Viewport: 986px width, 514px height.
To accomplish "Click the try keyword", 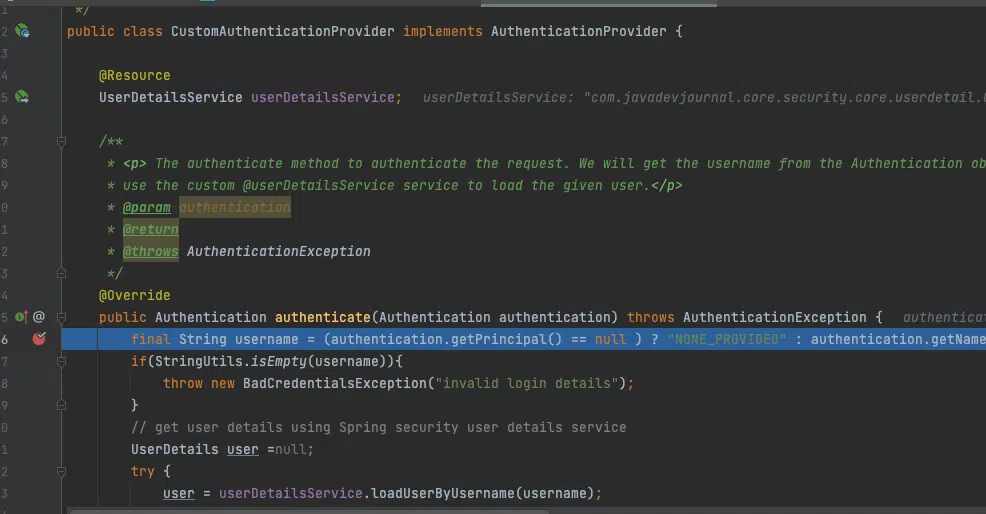I will pos(143,472).
